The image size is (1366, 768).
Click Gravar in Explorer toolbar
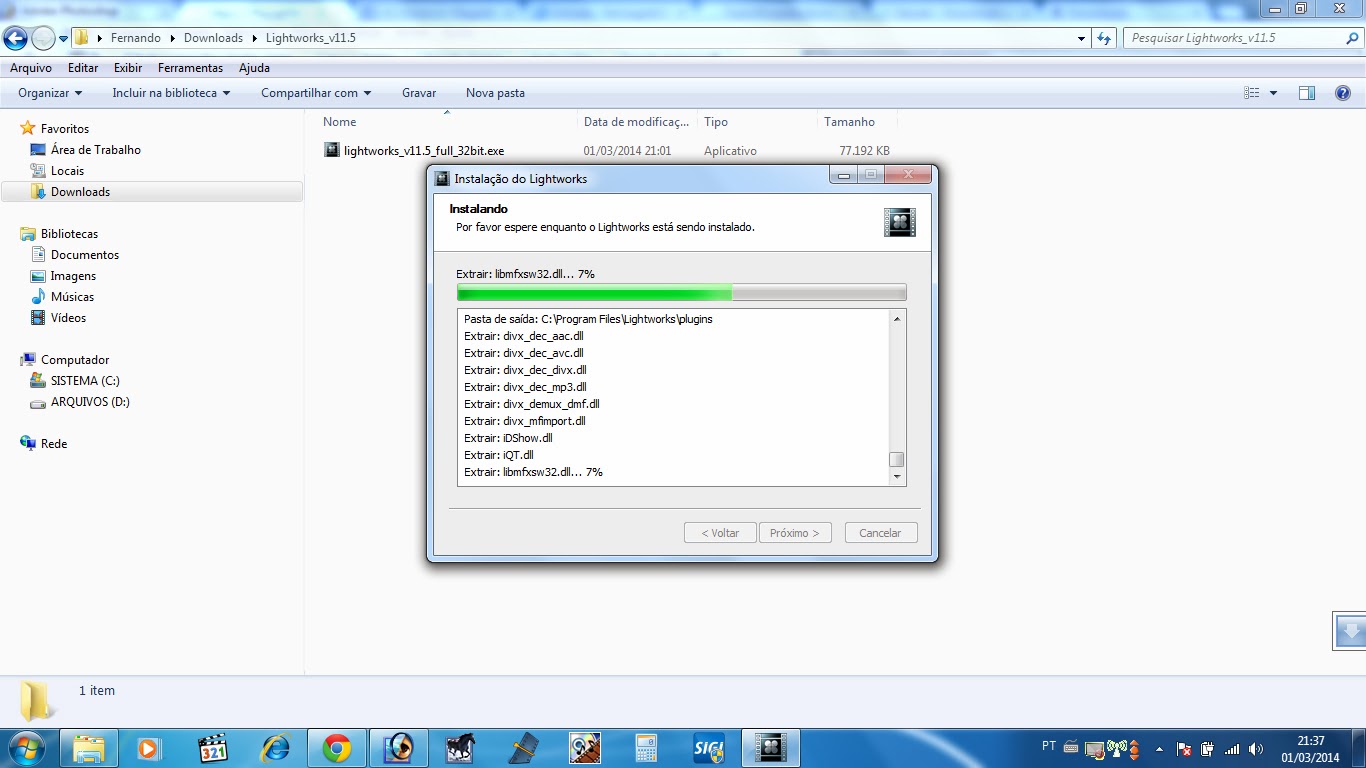419,93
